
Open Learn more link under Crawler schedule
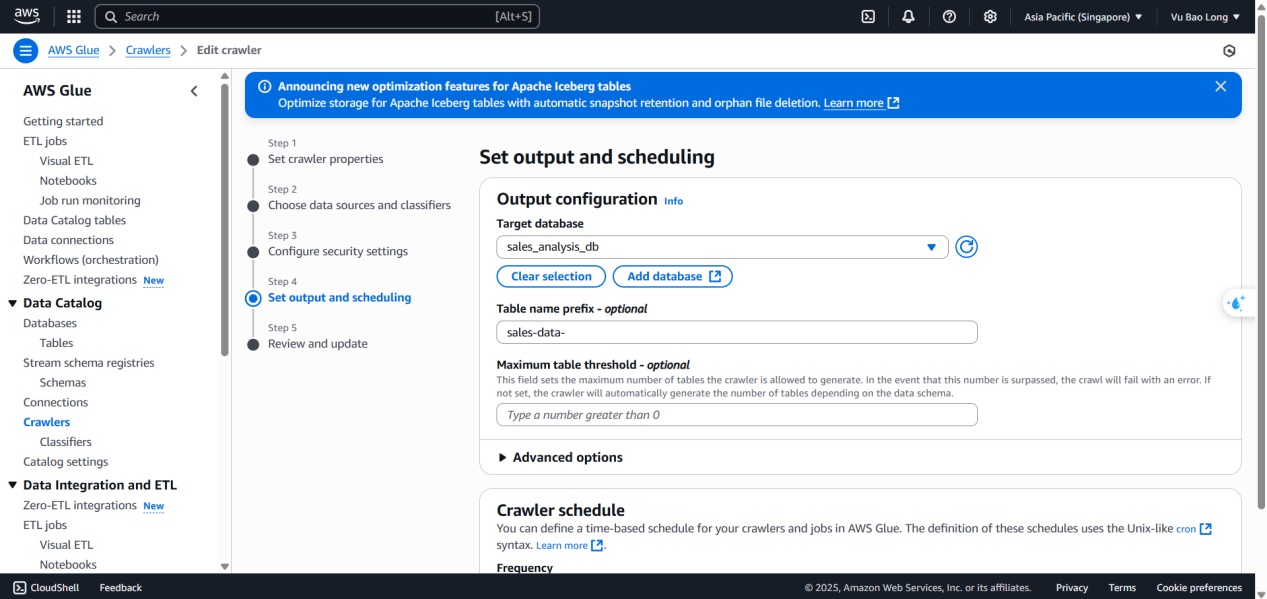569,545
